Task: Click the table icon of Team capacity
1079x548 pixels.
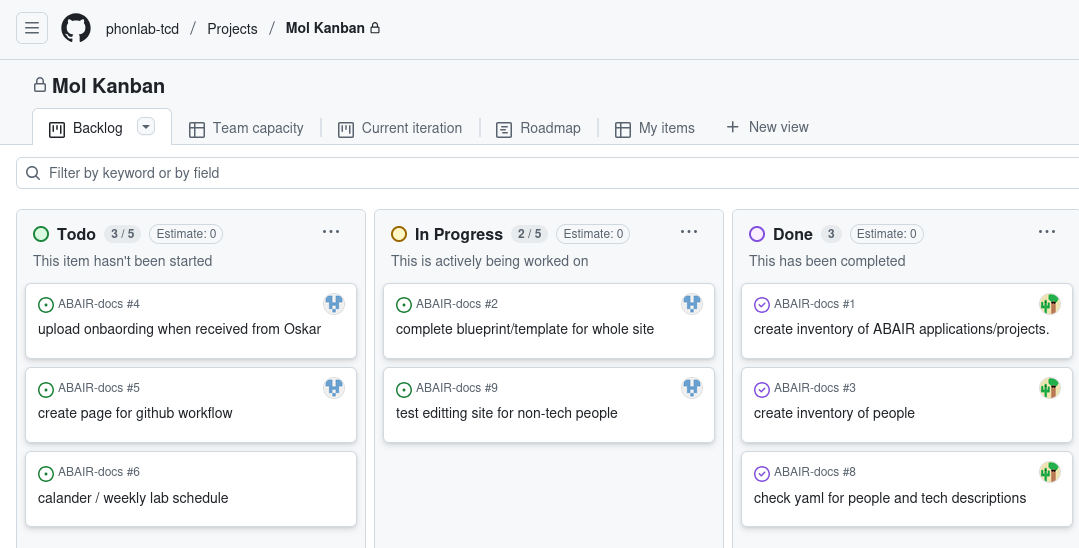Action: click(197, 129)
